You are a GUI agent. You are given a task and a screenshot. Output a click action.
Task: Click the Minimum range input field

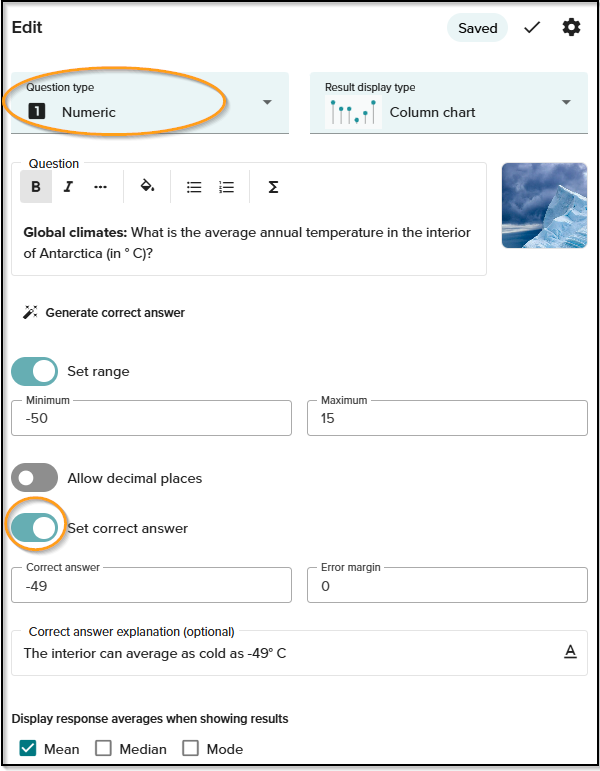[x=151, y=418]
